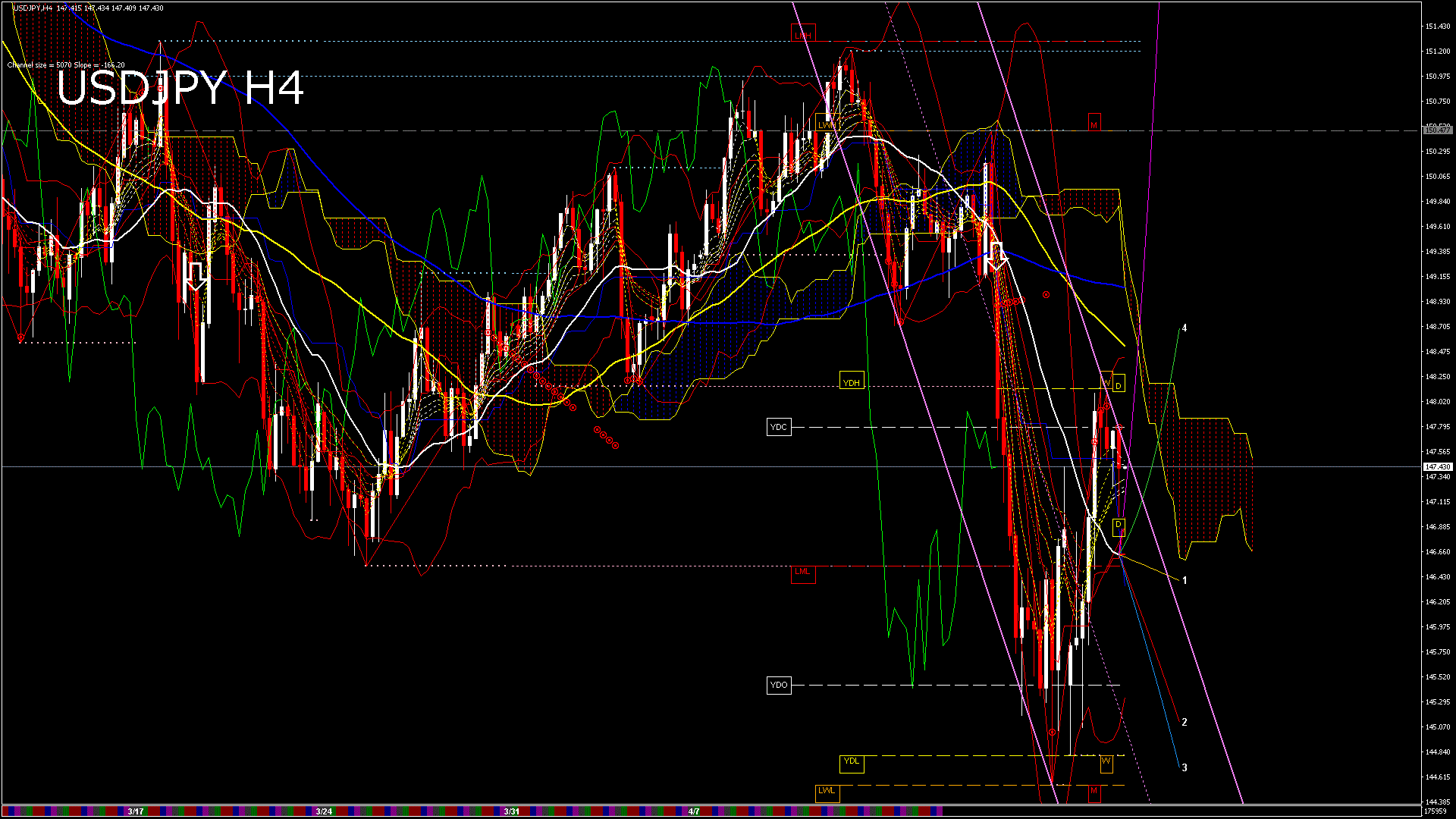Click the orange W label beside YDH-line D

click(1106, 380)
